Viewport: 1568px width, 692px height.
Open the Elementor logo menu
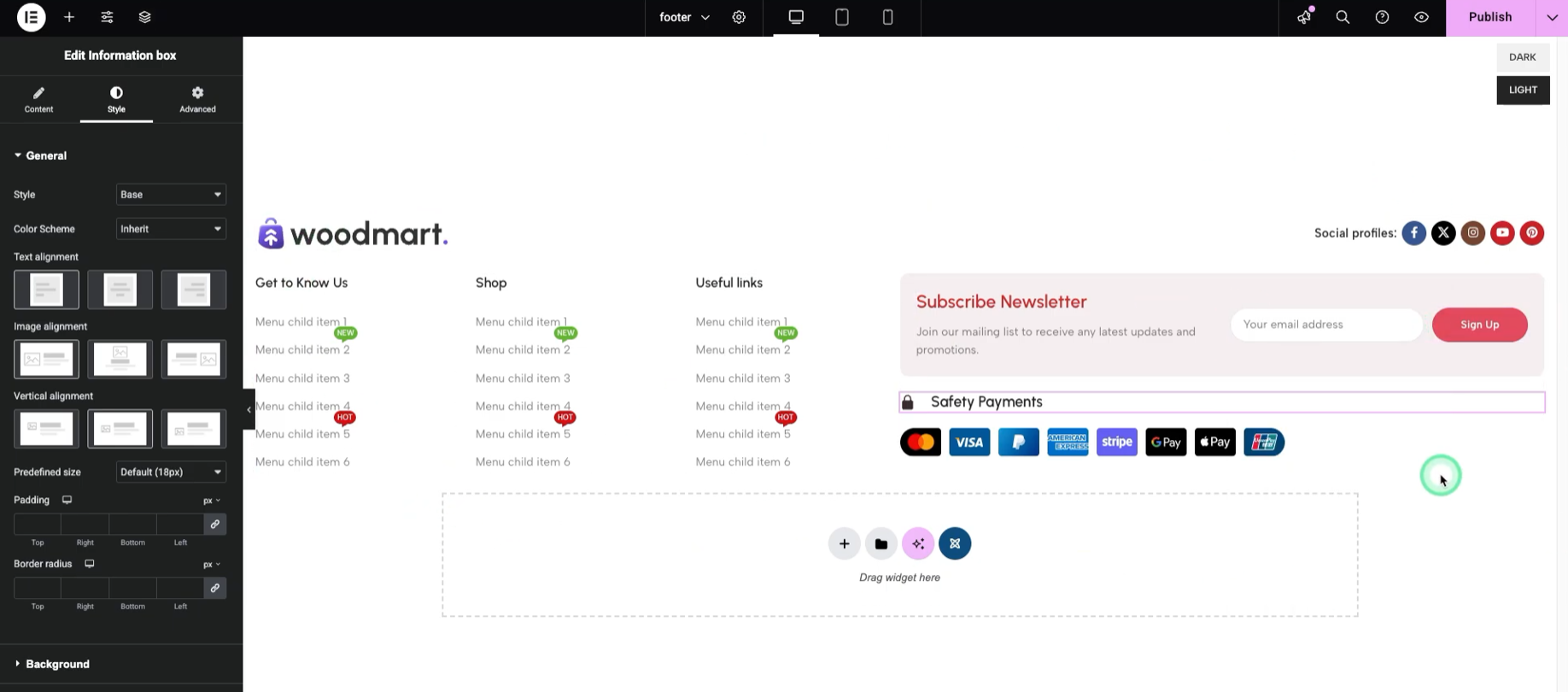[x=31, y=17]
